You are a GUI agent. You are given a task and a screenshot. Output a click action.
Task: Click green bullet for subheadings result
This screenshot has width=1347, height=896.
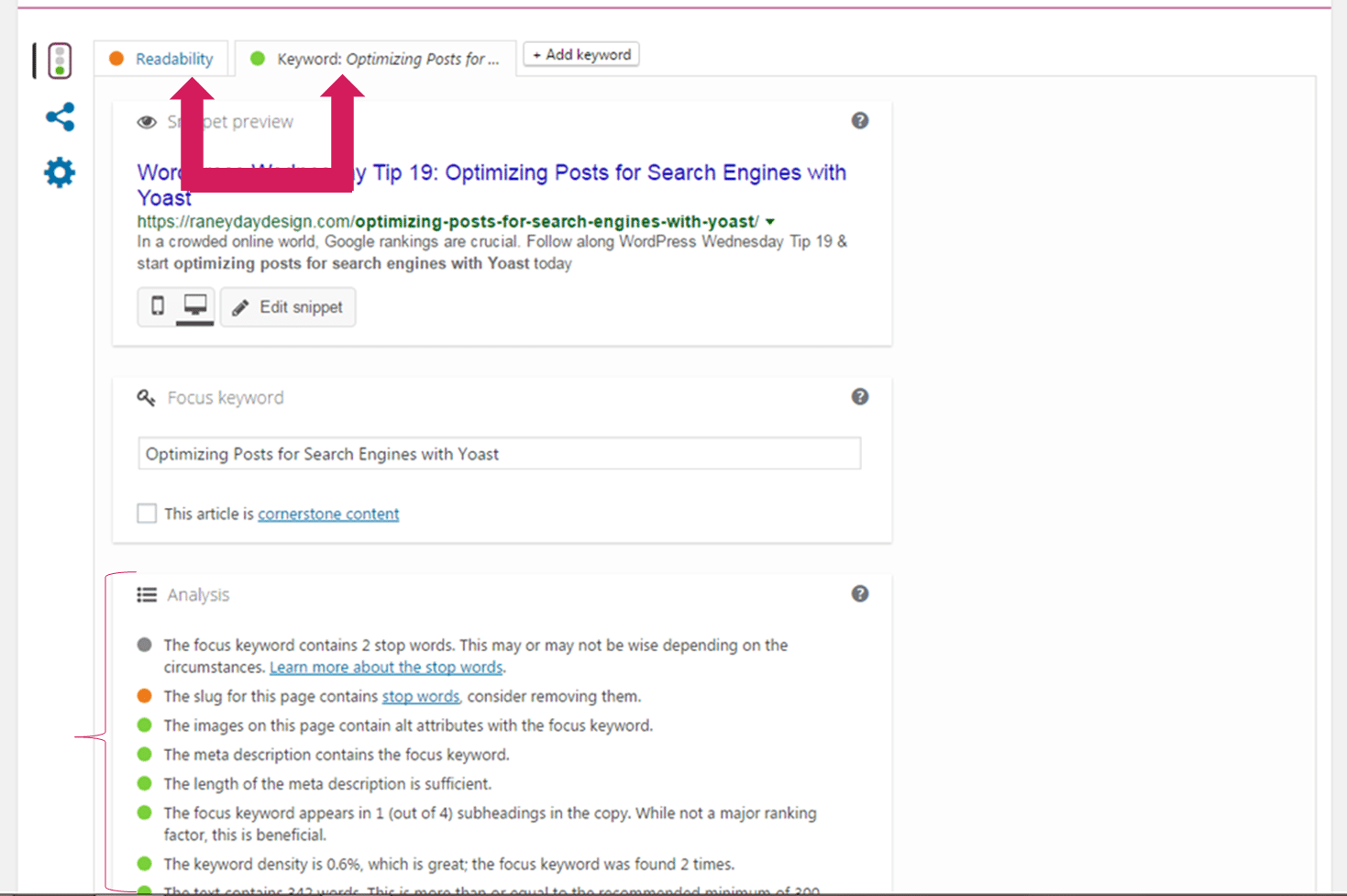pyautogui.click(x=144, y=813)
